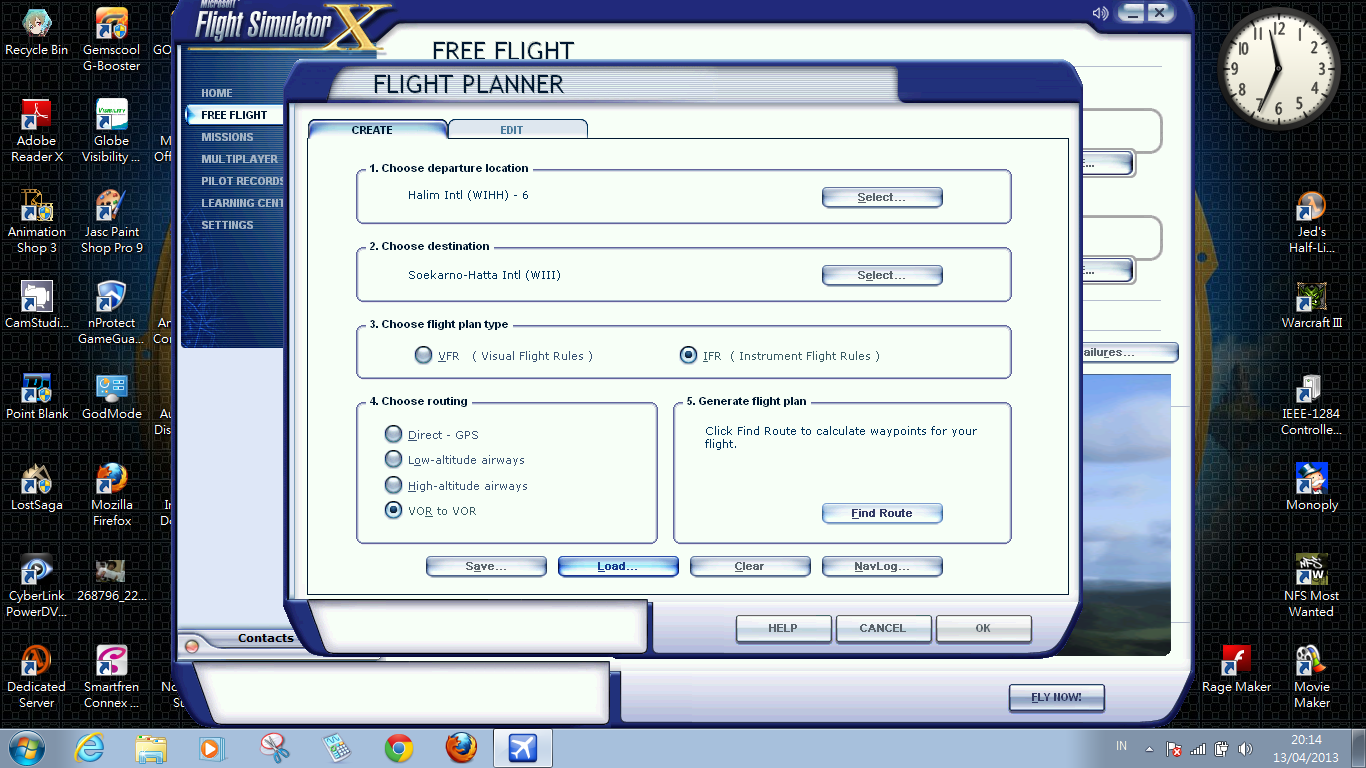Click CANCEL in the Flight Planner dialog
The height and width of the screenshot is (768, 1366).
883,629
